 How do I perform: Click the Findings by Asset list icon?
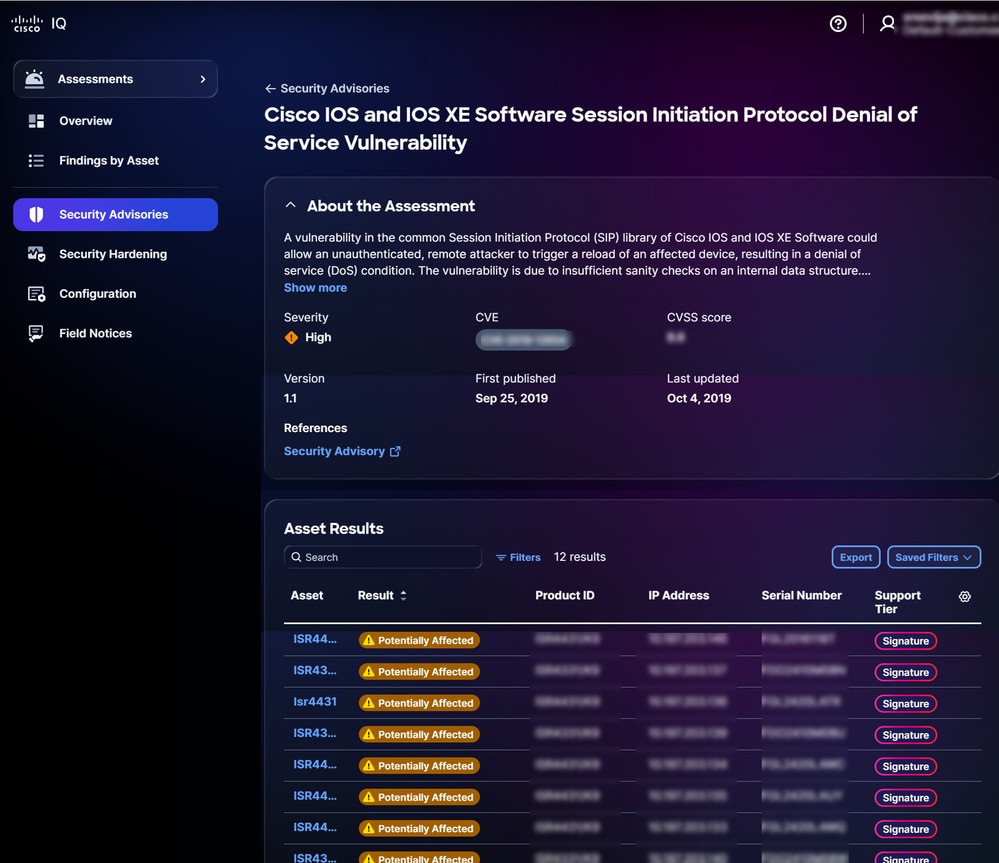[x=36, y=160]
